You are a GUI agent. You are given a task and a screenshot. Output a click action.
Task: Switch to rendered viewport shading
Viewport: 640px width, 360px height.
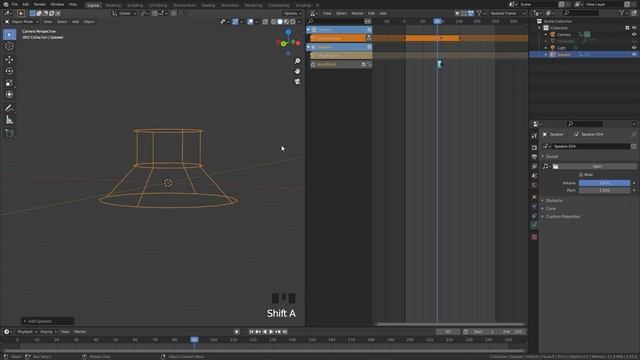coord(293,22)
